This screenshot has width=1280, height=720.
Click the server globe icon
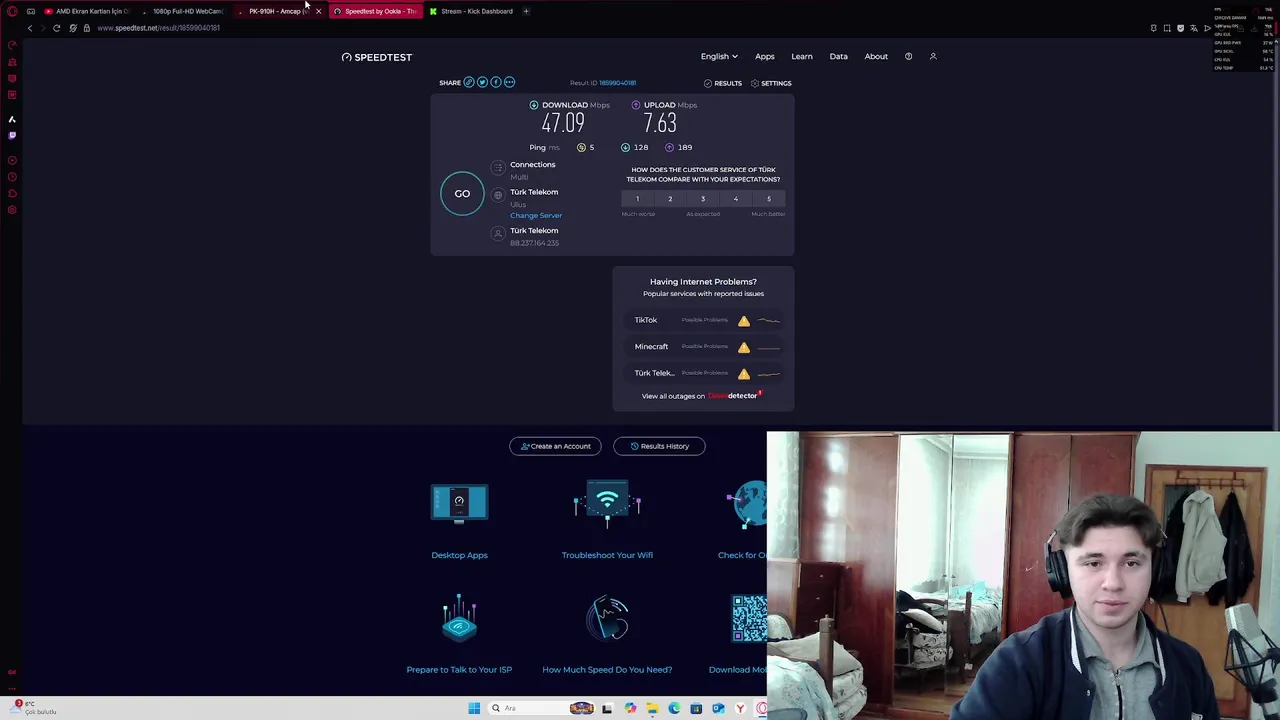pyautogui.click(x=498, y=195)
